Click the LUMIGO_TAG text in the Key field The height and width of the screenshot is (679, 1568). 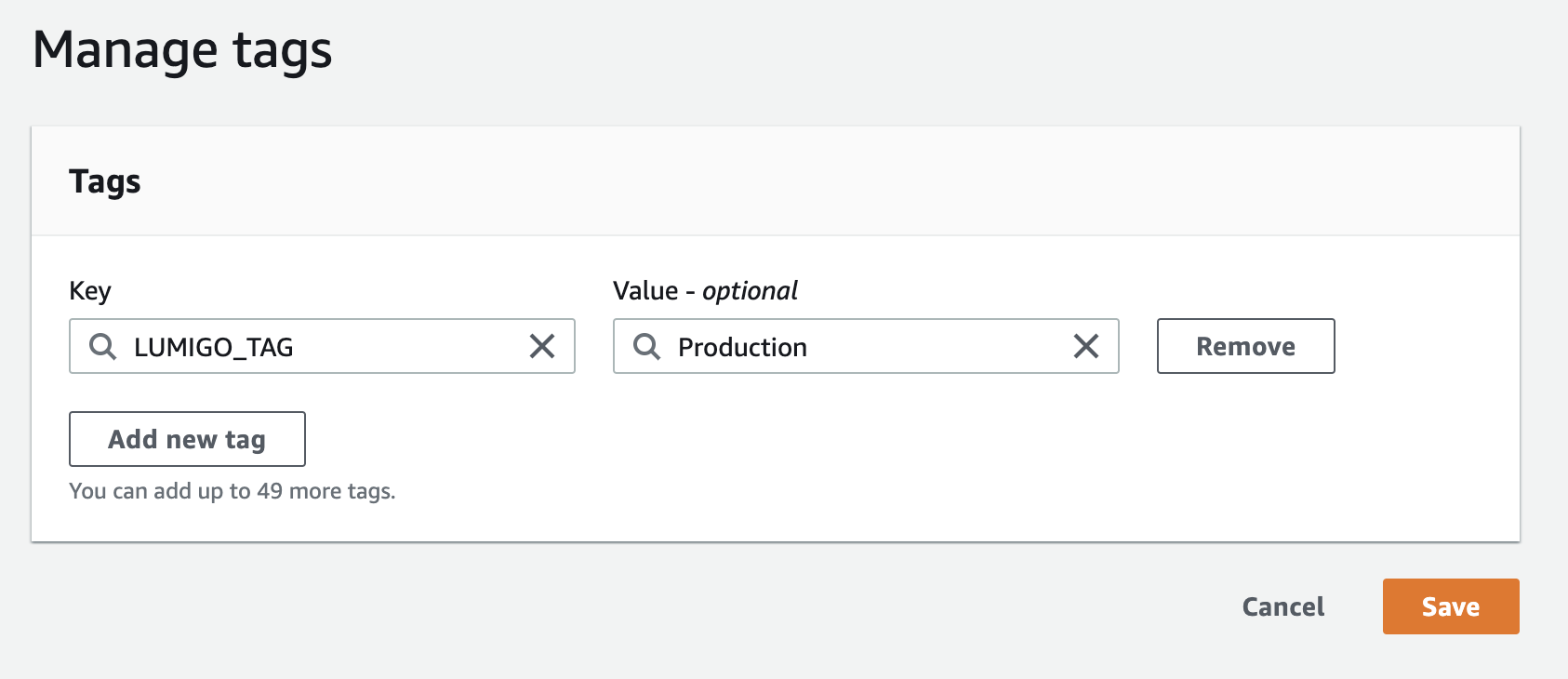coord(214,347)
